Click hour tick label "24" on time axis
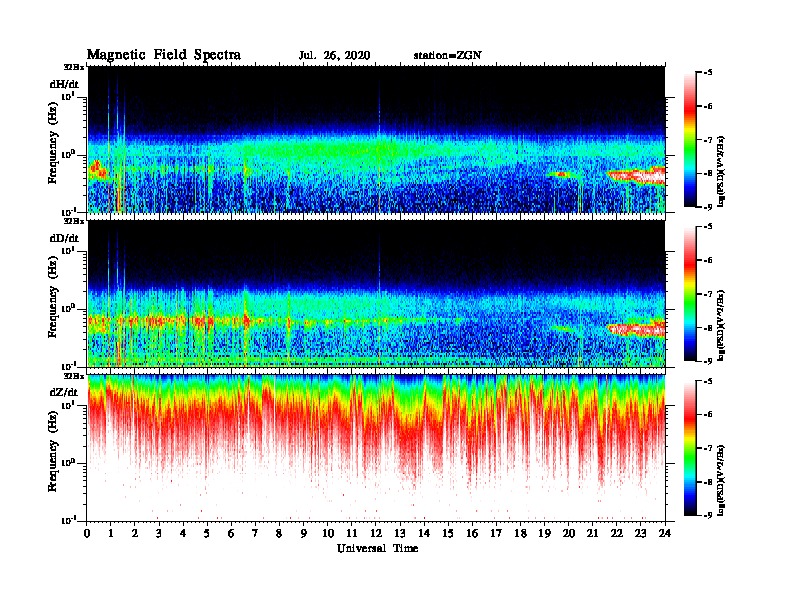Viewport: 792px width, 612px height. (665, 534)
